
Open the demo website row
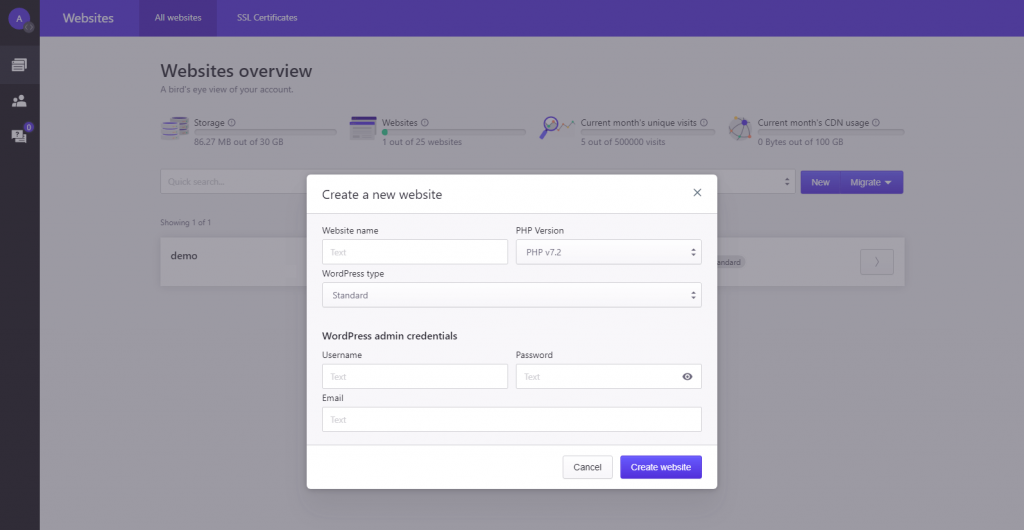click(x=532, y=262)
